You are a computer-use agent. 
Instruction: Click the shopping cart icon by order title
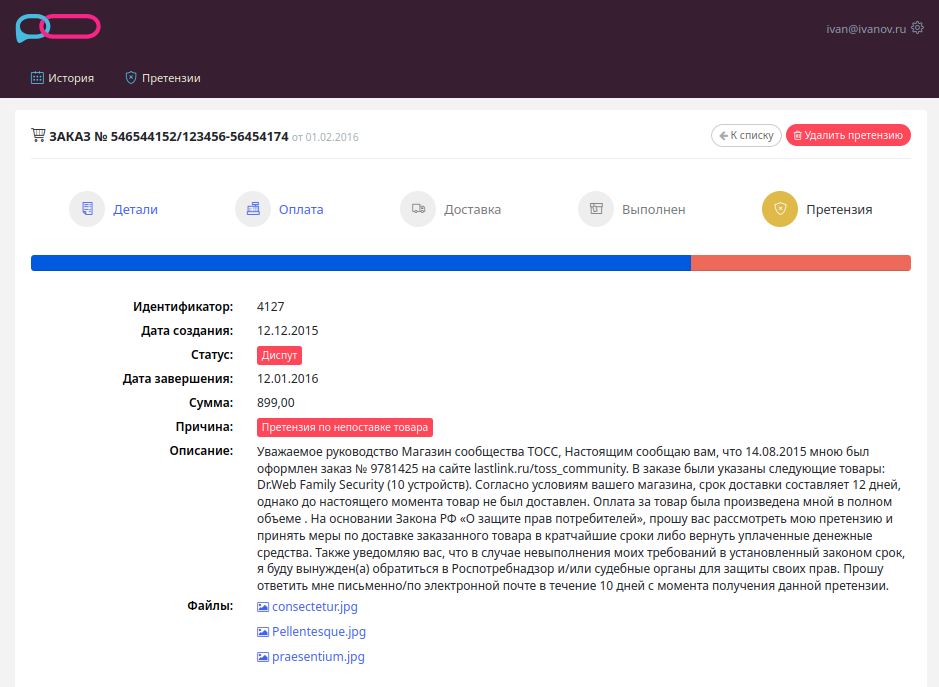click(38, 135)
